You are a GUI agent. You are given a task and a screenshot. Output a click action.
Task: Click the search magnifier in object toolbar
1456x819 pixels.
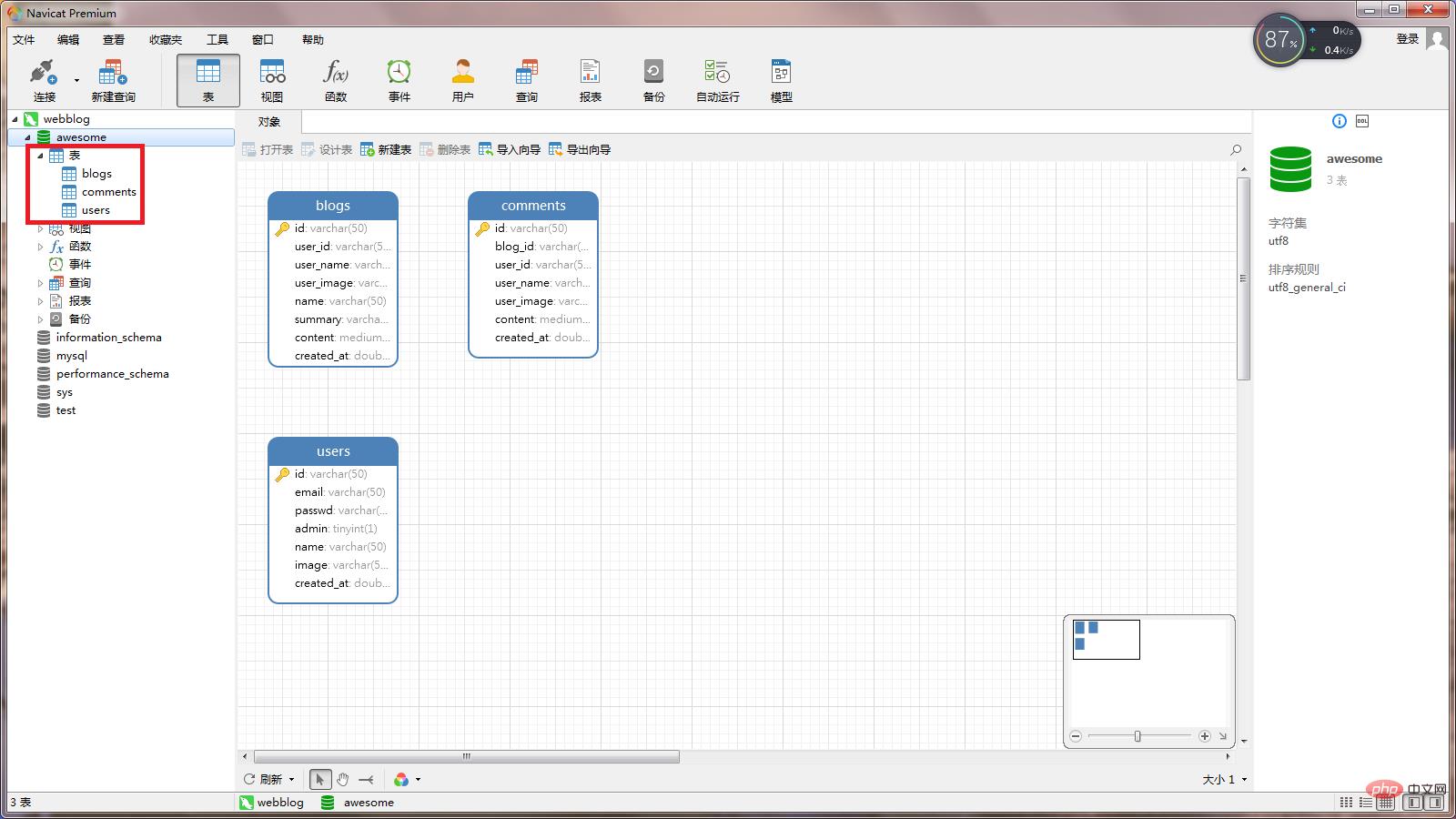1236,149
